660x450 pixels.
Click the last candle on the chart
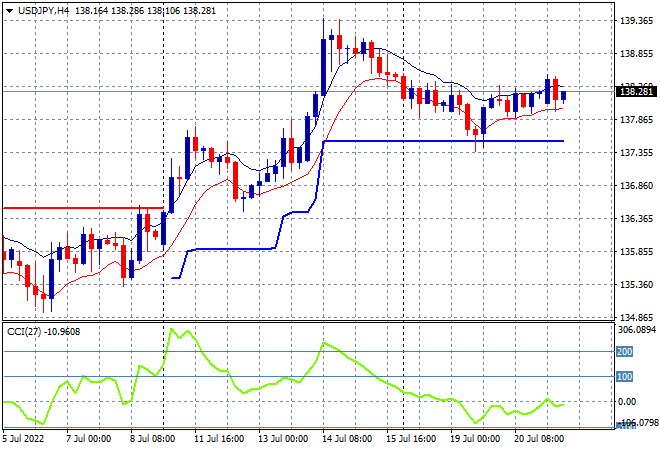coord(563,96)
